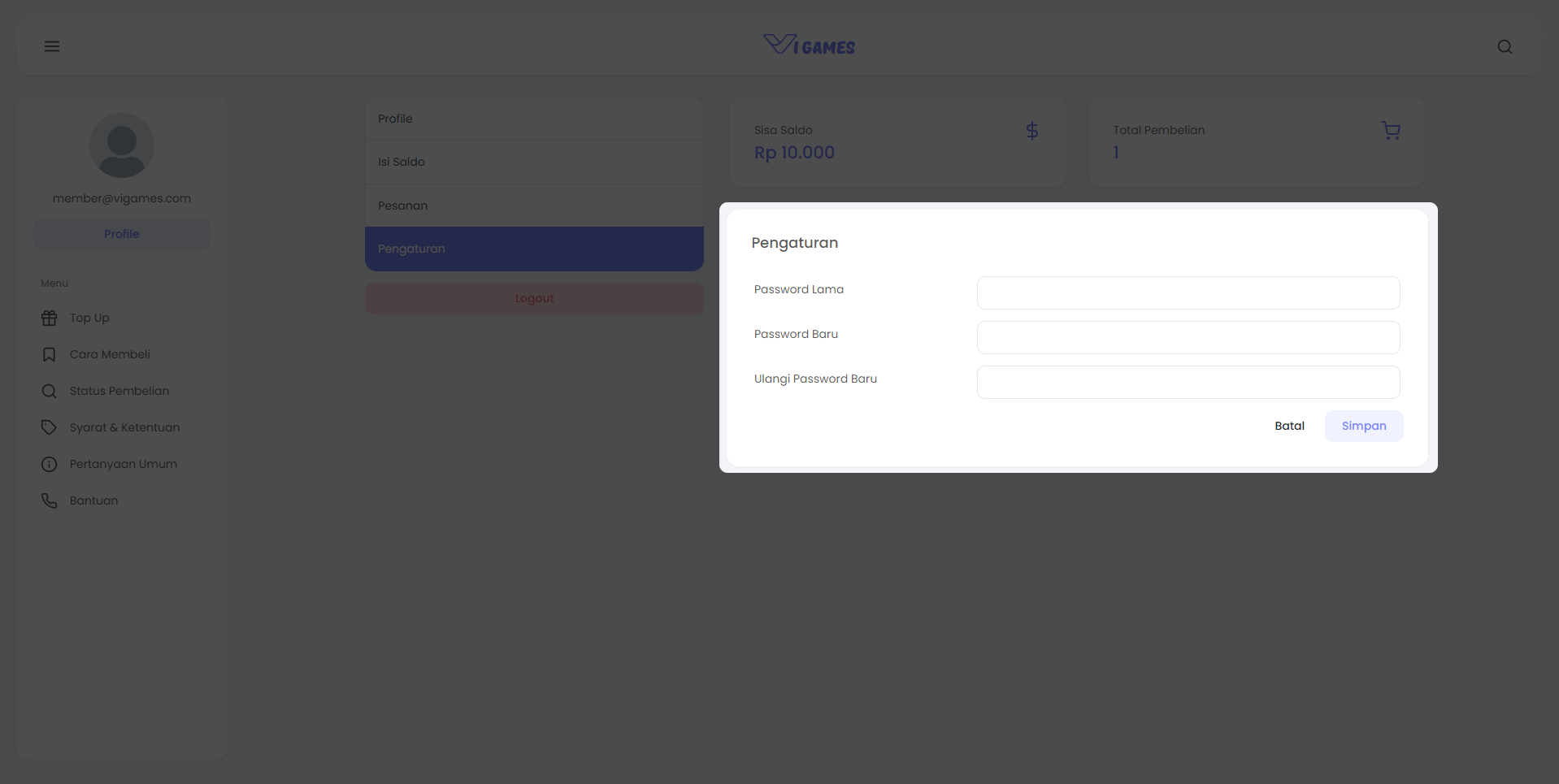1559x784 pixels.
Task: Click the Ulangi Password Baru label
Action: pyautogui.click(x=815, y=379)
